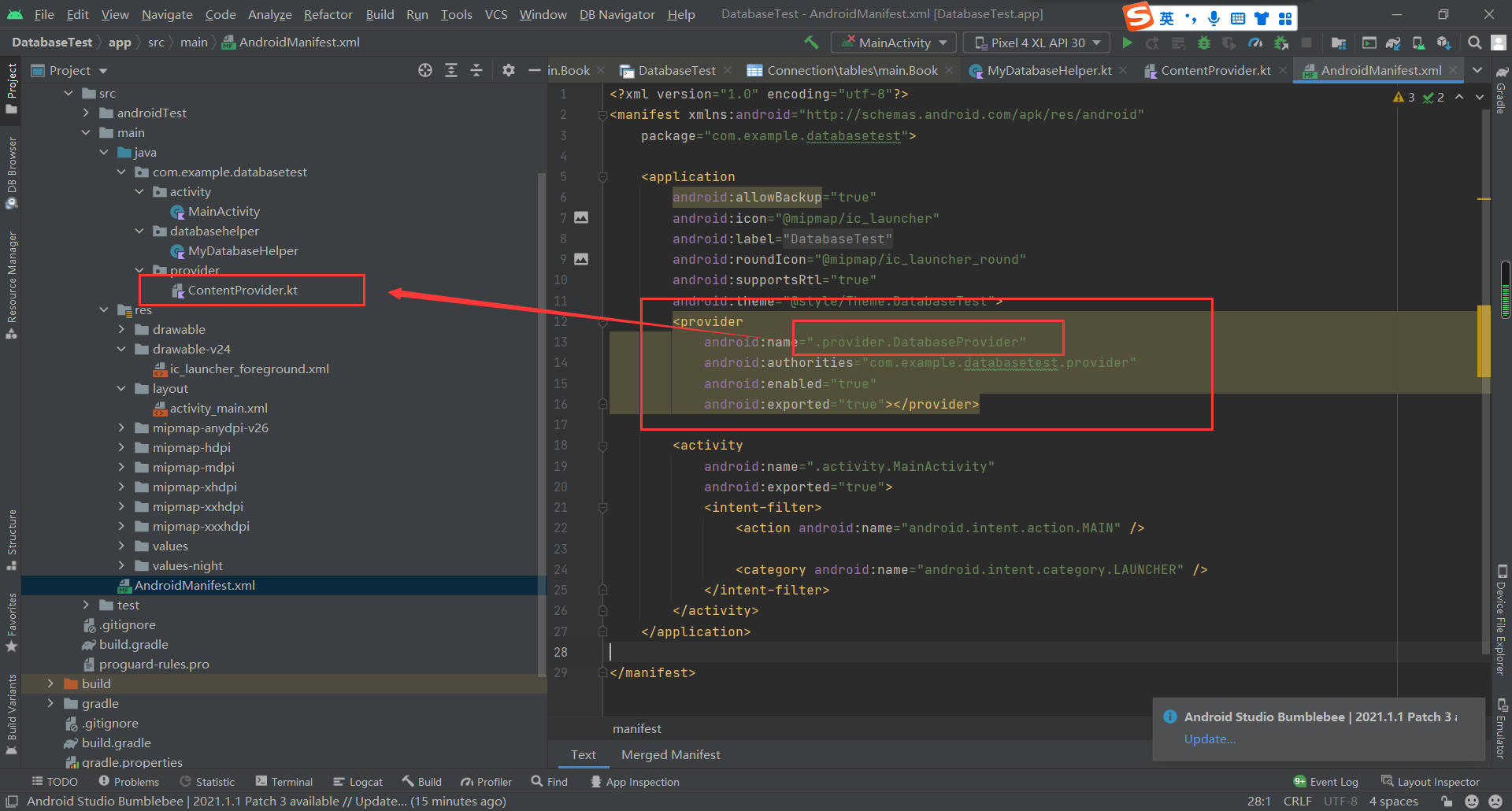
Task: Open the SDK Manager toolbar icon
Action: click(1443, 43)
